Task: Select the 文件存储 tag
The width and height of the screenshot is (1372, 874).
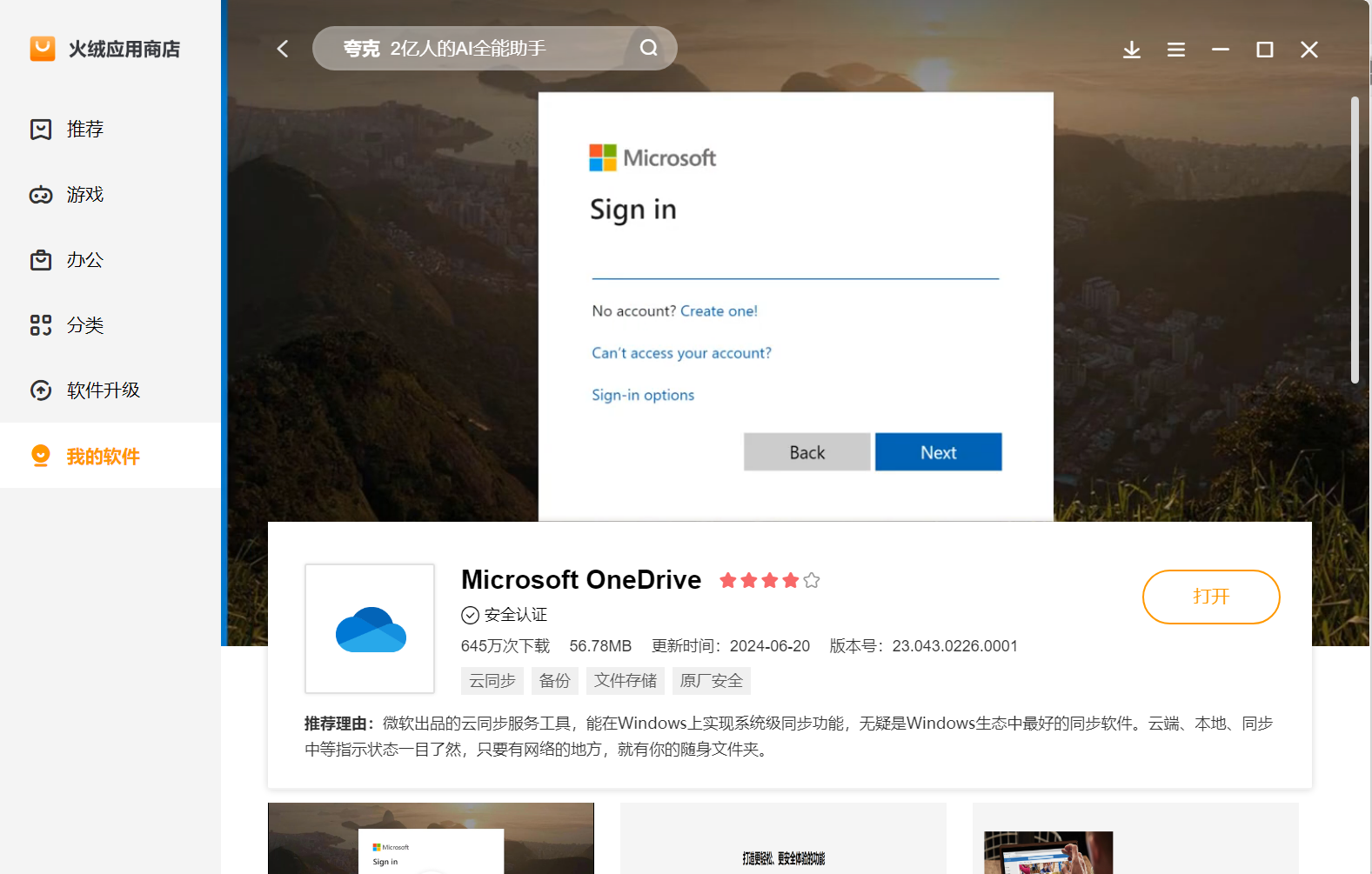Action: point(626,681)
